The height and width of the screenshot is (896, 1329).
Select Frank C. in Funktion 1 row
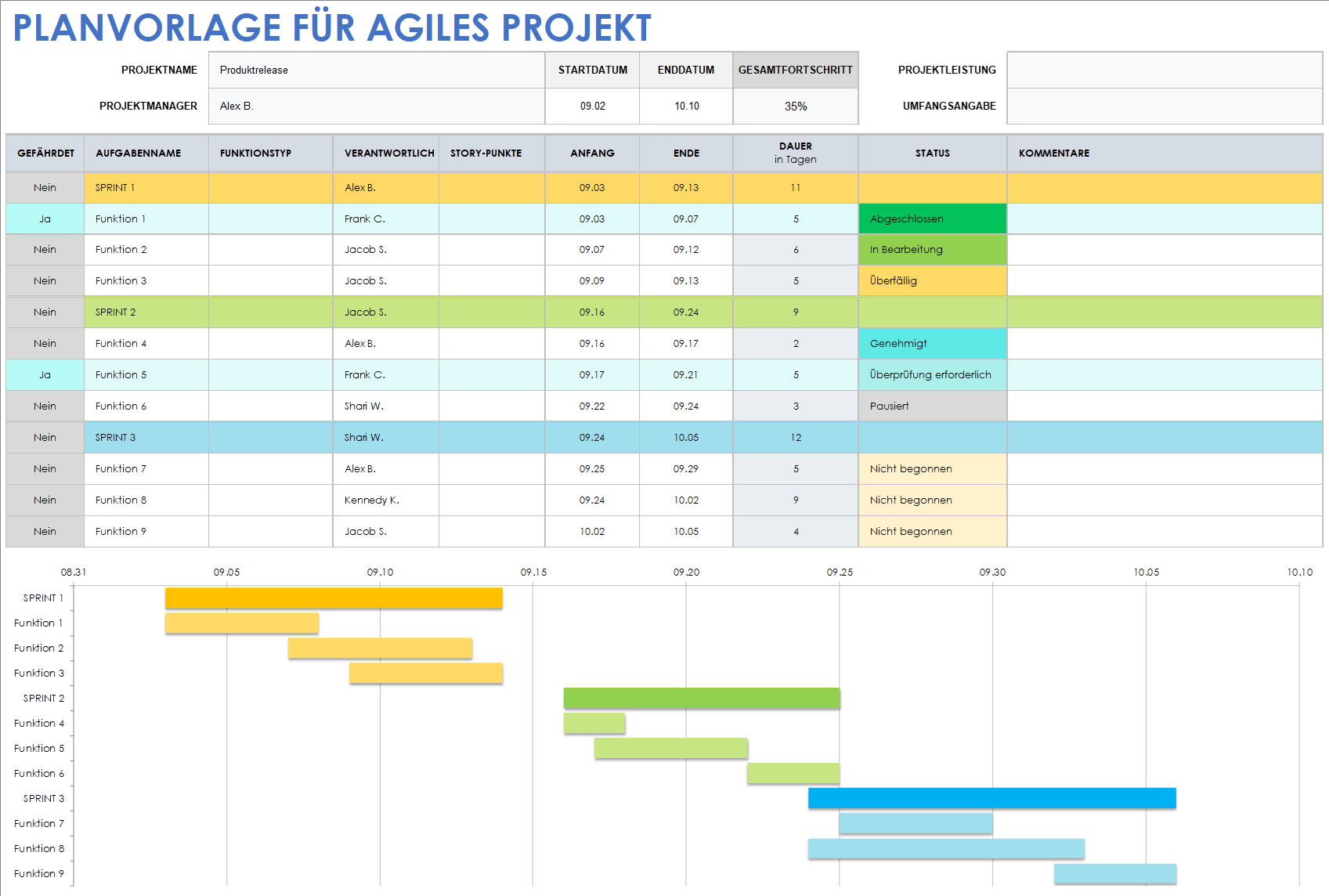point(386,219)
